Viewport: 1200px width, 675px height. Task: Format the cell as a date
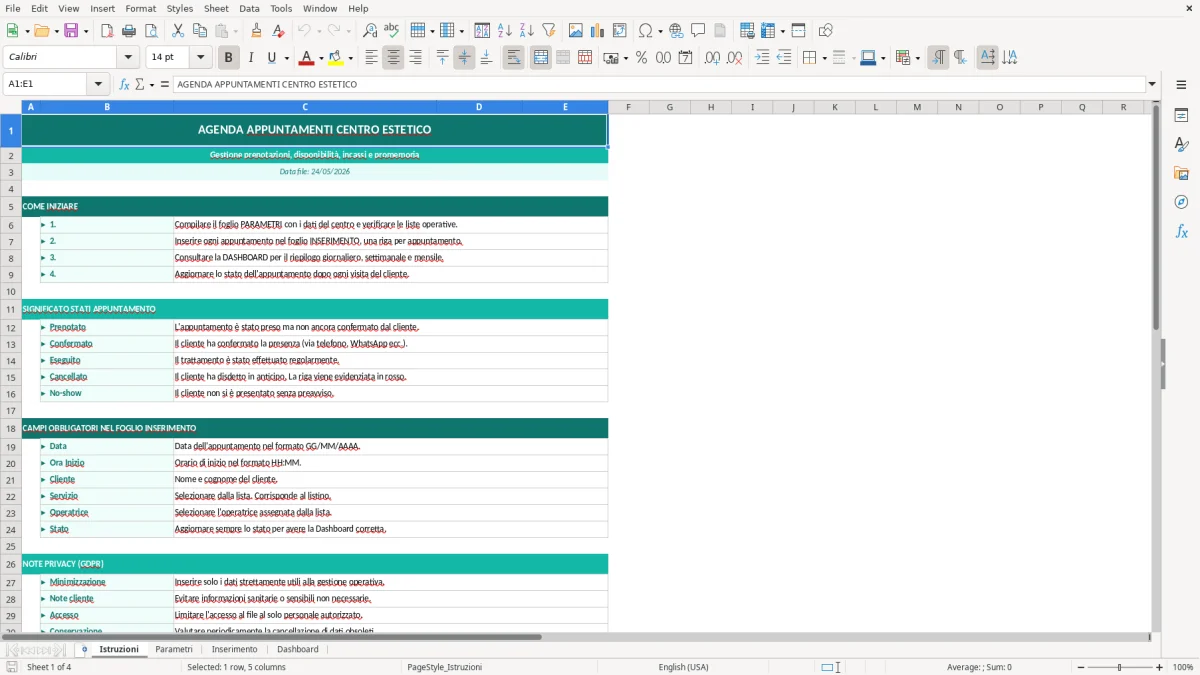685,58
